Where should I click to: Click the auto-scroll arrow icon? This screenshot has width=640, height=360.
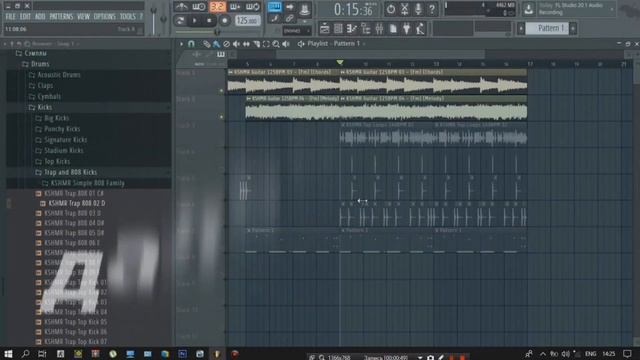click(x=289, y=7)
